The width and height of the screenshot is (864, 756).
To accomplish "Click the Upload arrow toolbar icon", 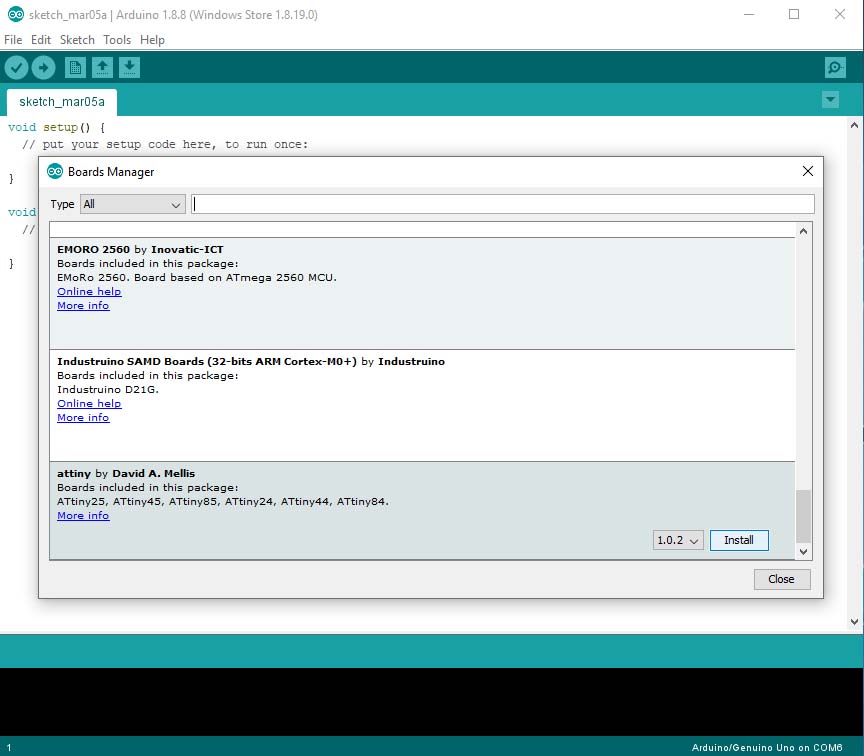I will pyautogui.click(x=44, y=68).
